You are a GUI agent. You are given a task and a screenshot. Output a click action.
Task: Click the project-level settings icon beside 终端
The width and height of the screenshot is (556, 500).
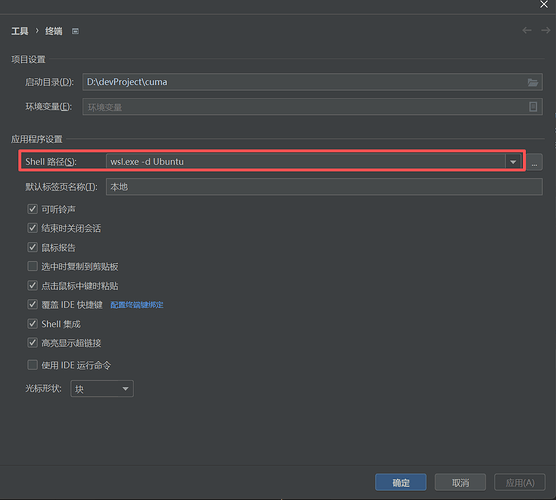point(75,31)
